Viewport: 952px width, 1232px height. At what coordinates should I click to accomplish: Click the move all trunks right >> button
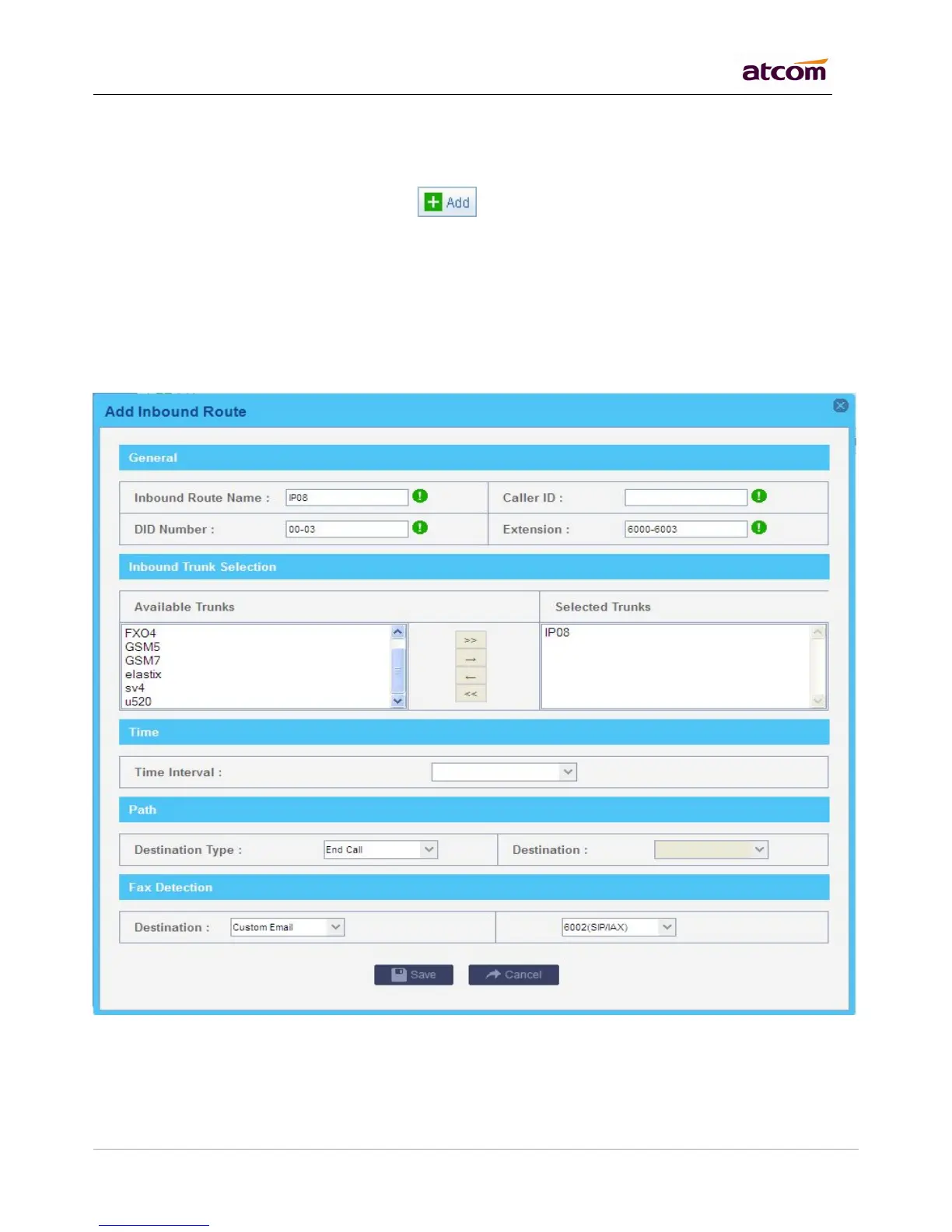(x=471, y=640)
